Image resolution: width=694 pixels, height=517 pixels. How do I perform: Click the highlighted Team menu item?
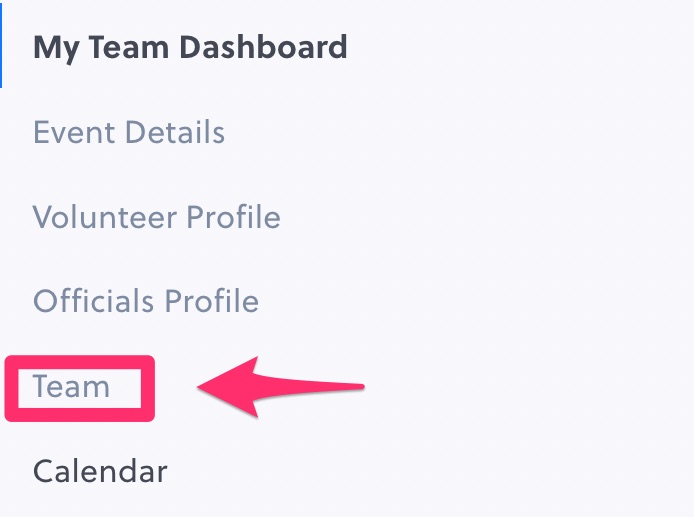pyautogui.click(x=71, y=386)
